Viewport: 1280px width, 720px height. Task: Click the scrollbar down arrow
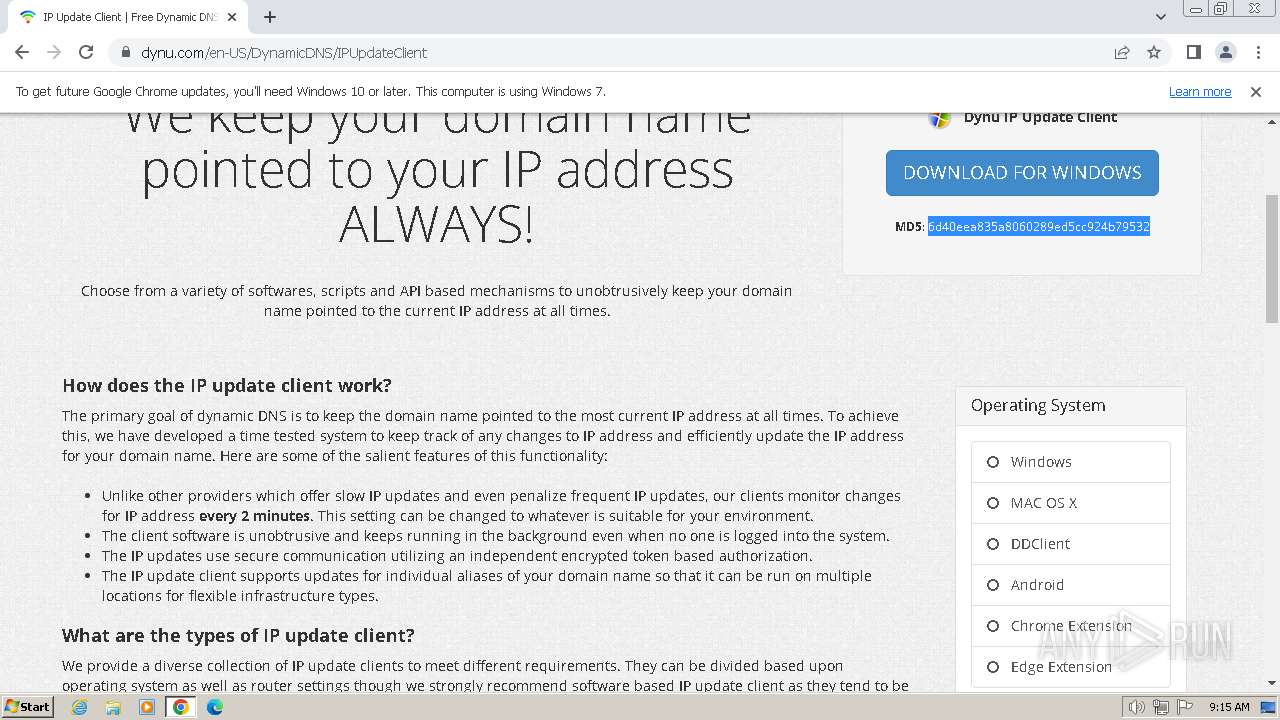point(1272,683)
